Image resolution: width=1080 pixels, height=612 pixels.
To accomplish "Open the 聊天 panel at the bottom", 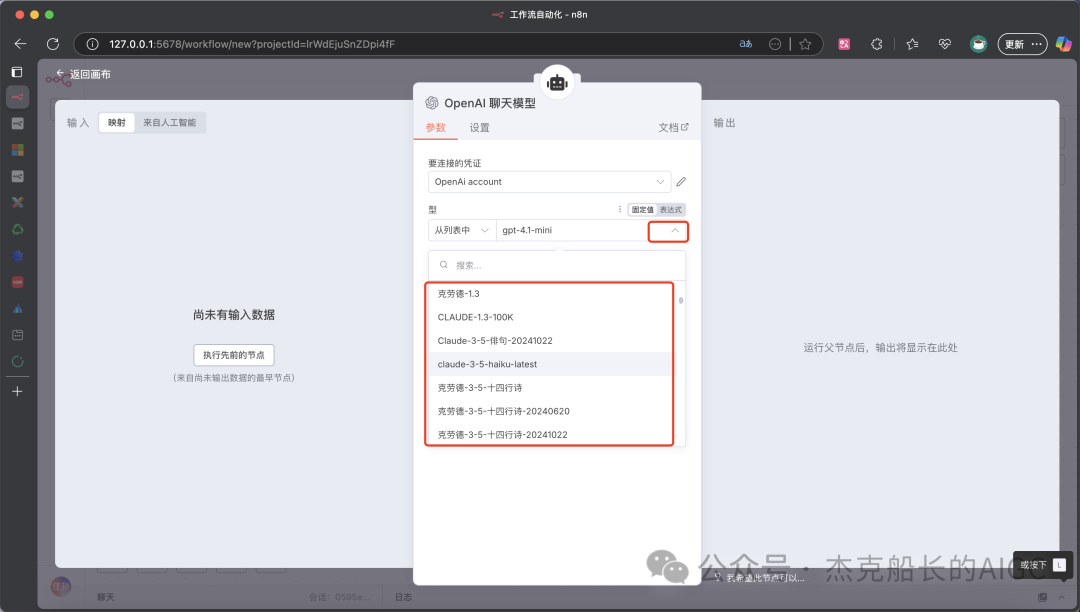I will pyautogui.click(x=105, y=597).
